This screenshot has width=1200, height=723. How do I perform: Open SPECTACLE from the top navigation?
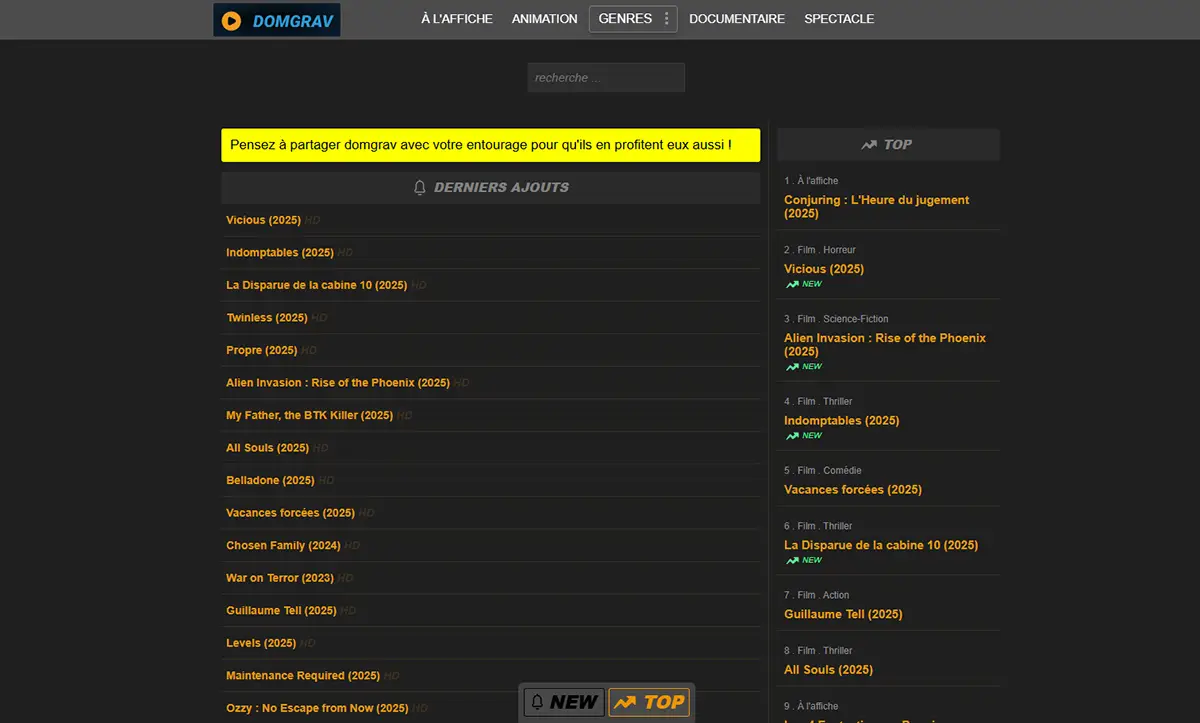(x=839, y=19)
